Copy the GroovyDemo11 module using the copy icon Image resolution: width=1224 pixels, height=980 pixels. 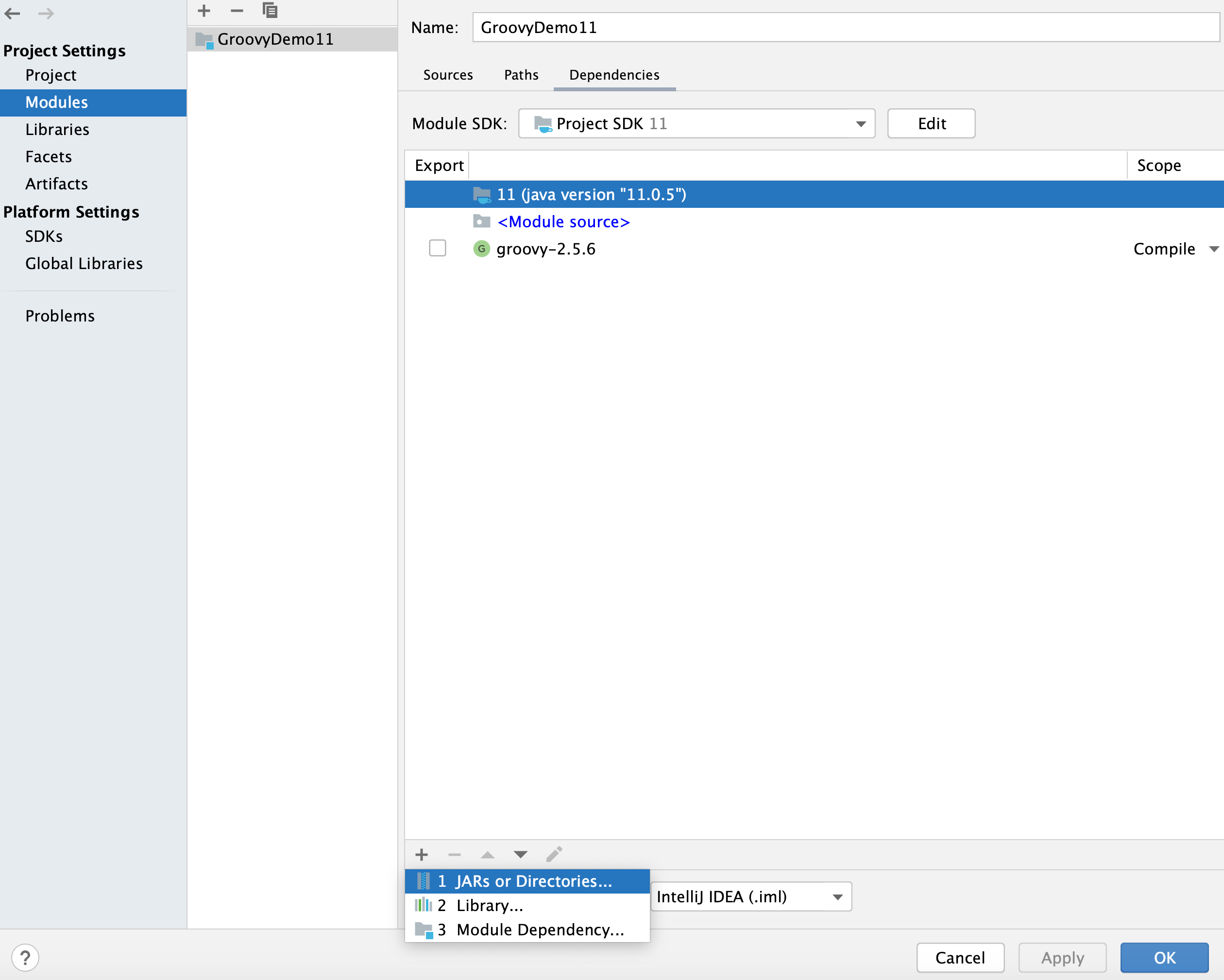270,11
